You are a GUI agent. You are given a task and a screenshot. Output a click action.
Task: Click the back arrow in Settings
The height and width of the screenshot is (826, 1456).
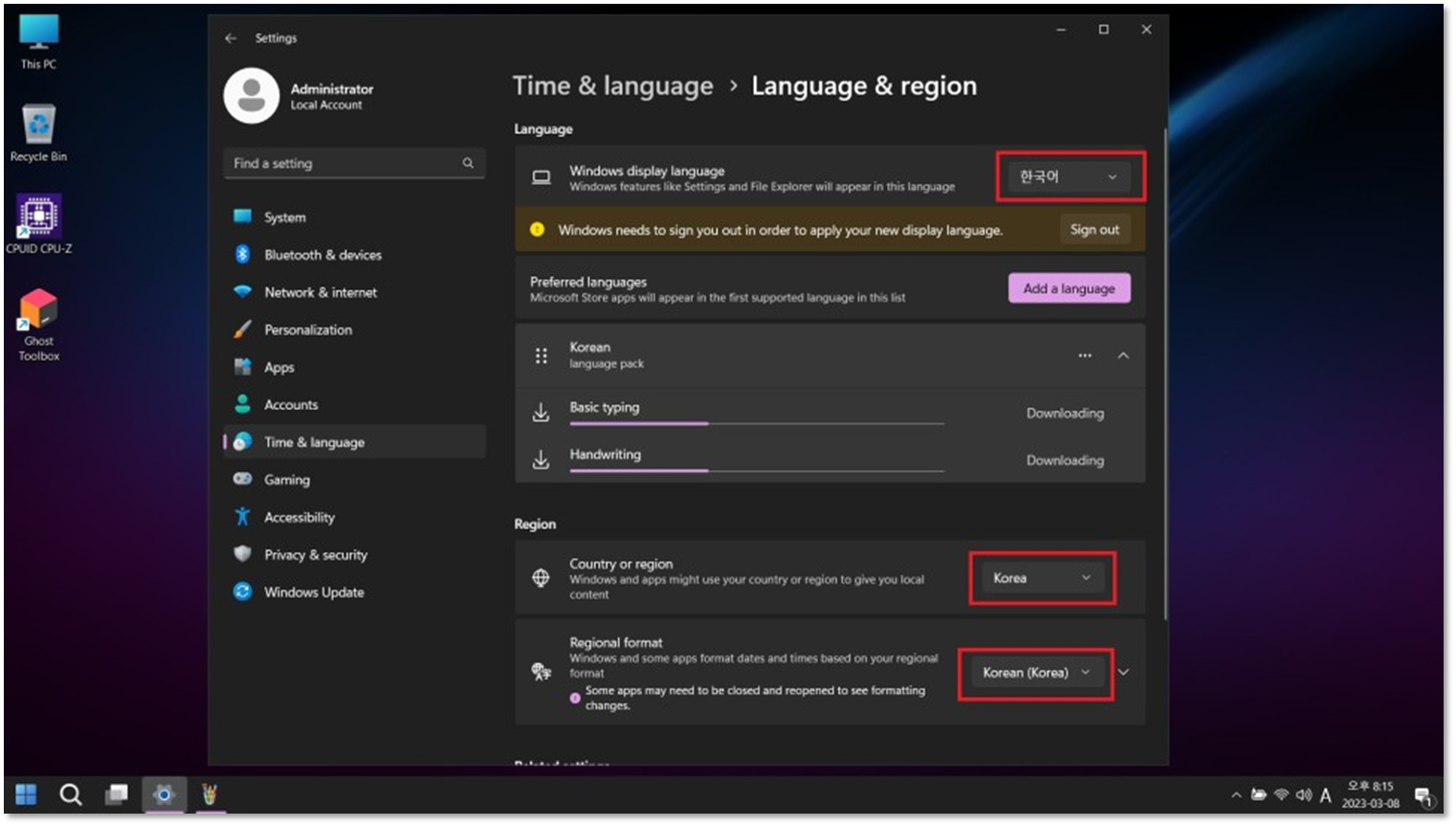point(231,38)
